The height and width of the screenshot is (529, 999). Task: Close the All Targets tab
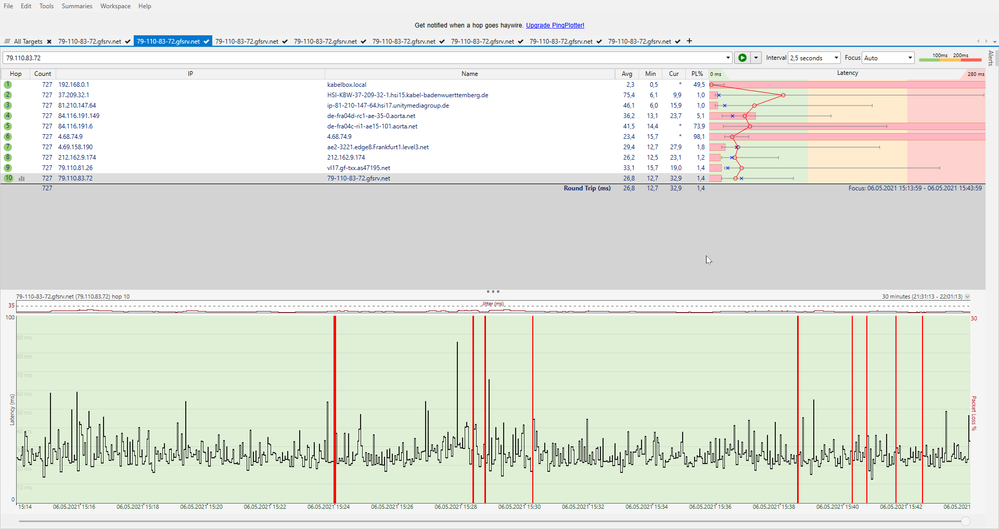coord(50,41)
